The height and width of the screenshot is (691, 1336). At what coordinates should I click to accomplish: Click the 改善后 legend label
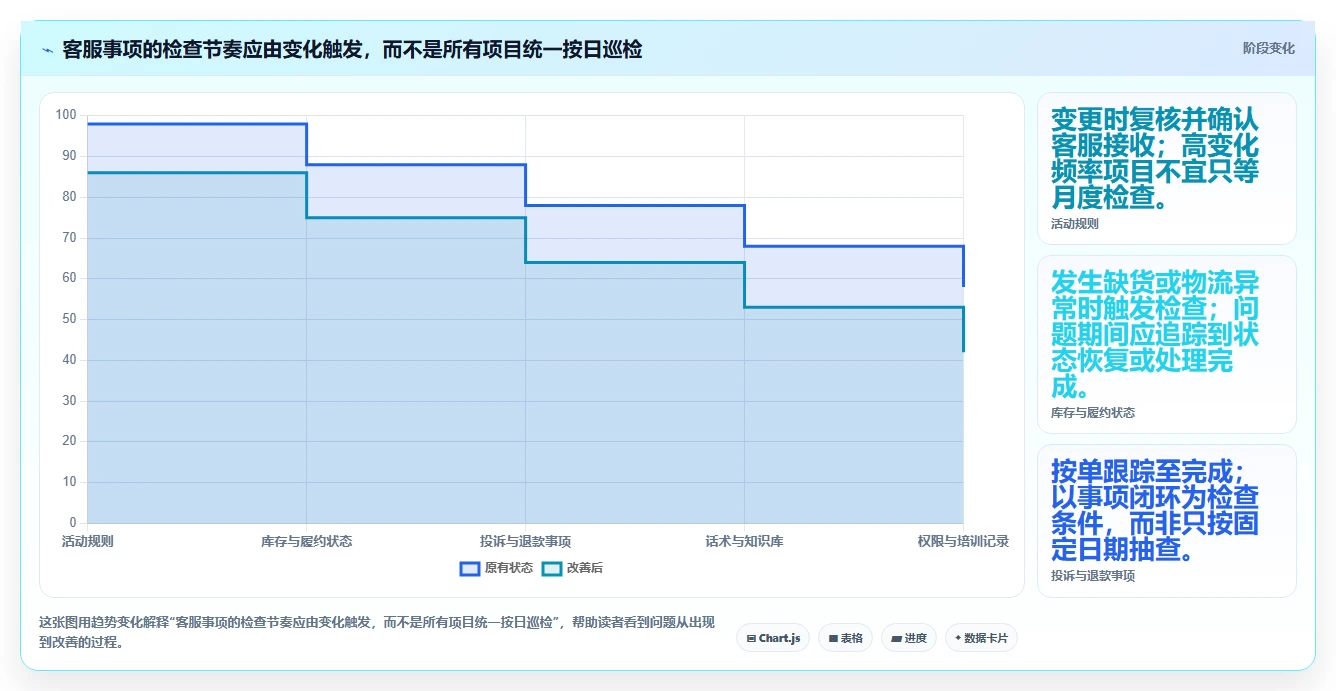pos(585,568)
